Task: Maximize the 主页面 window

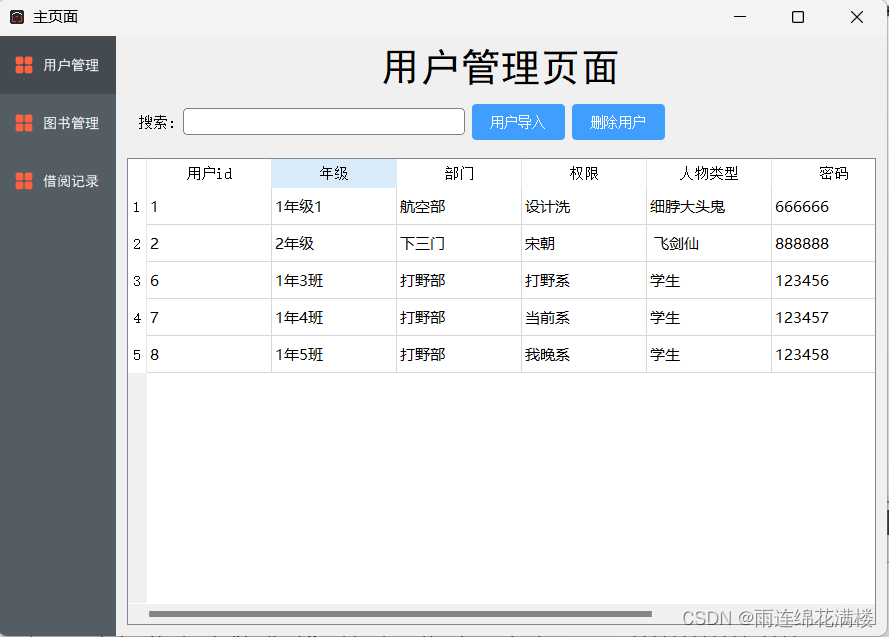Action: coord(798,17)
